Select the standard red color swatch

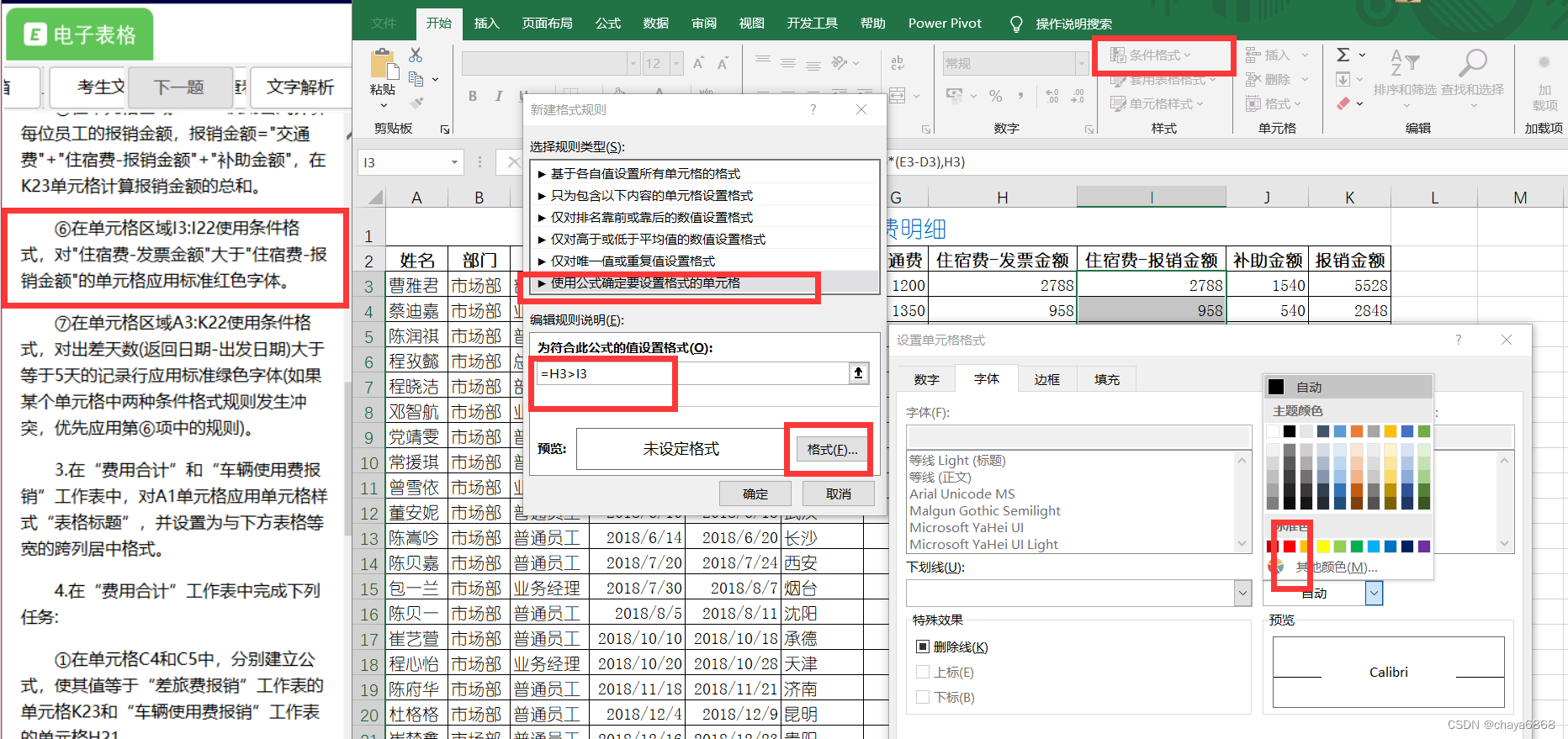point(1289,546)
